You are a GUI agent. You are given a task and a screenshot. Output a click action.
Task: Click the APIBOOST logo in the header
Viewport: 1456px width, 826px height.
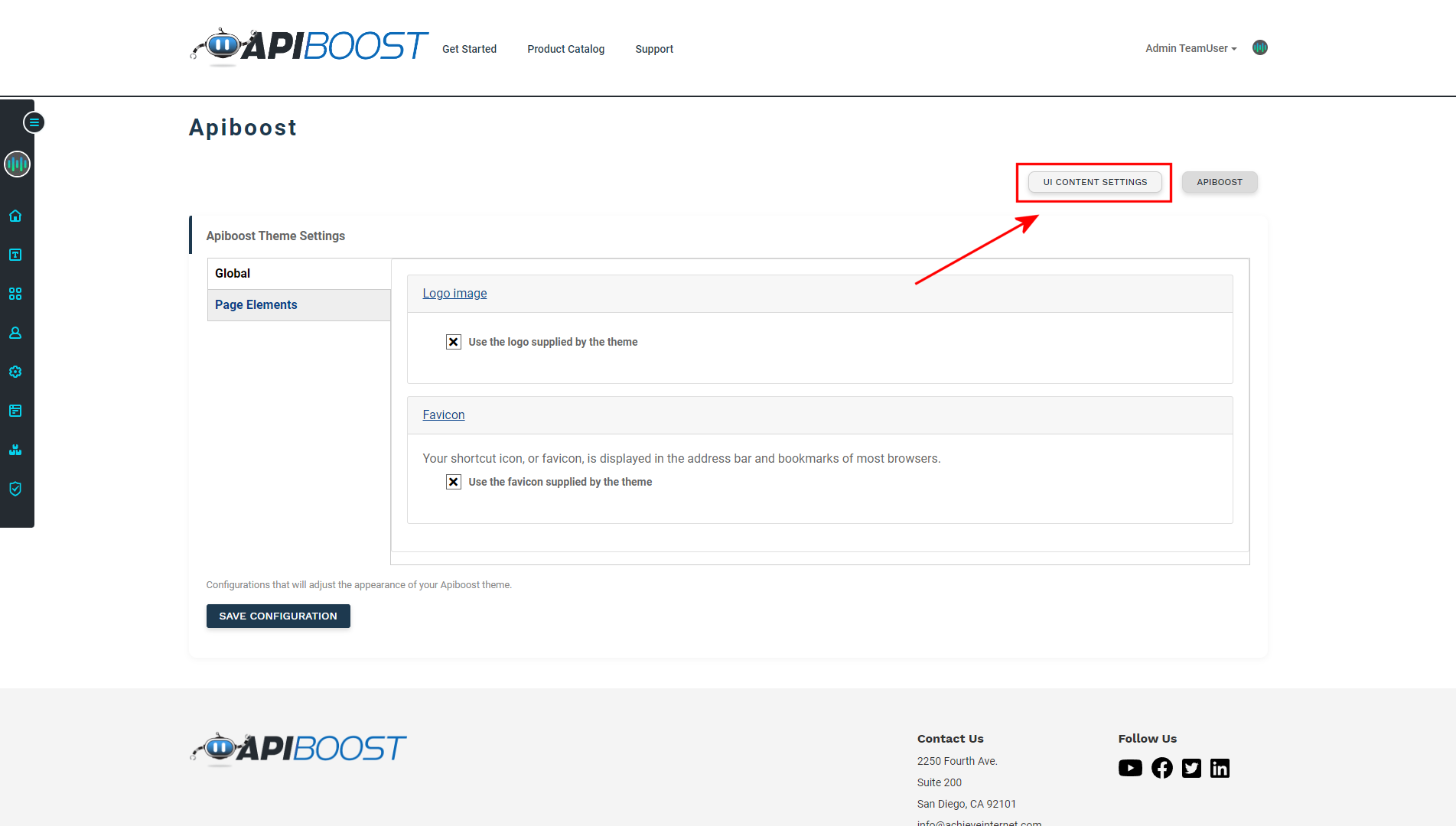click(309, 47)
